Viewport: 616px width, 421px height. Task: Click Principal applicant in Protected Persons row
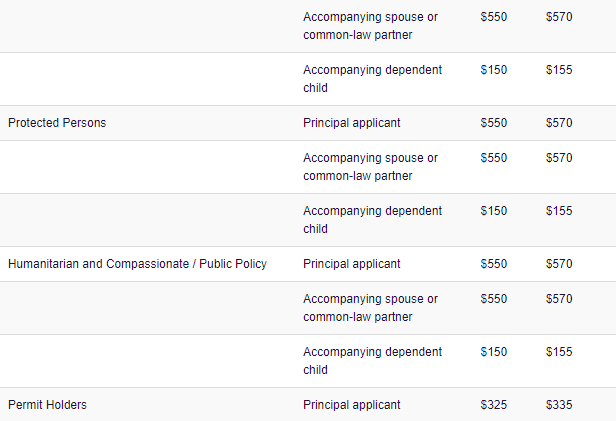click(352, 123)
